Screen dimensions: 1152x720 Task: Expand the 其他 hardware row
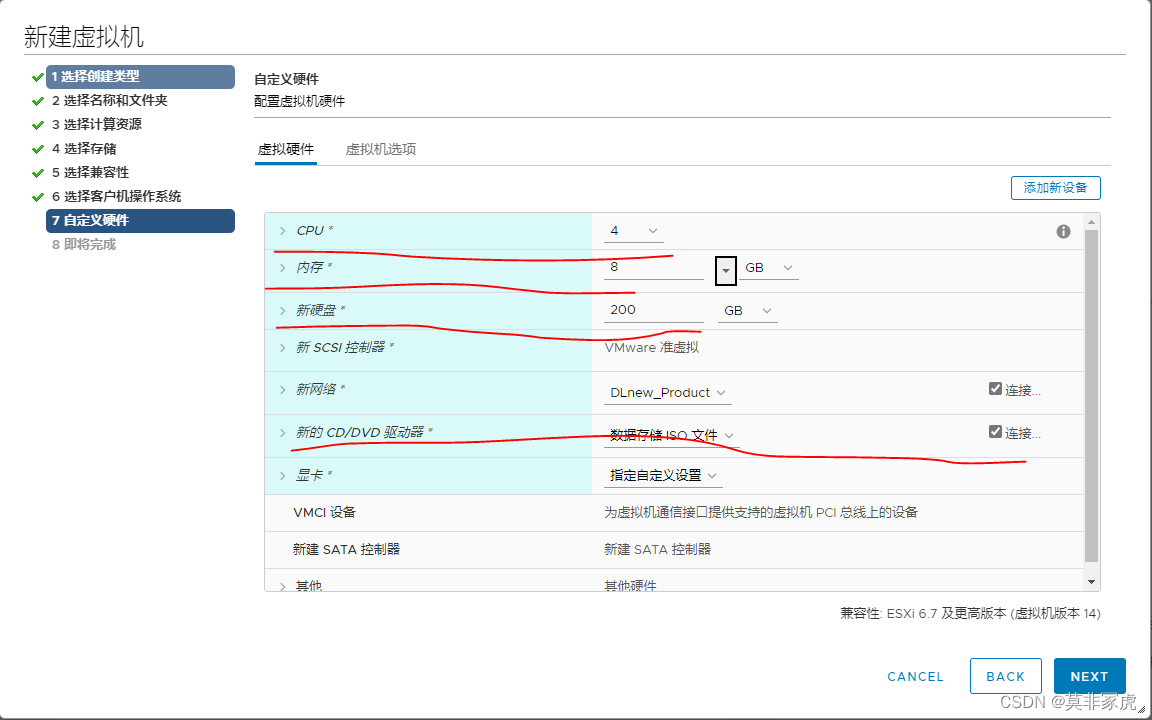pos(282,586)
